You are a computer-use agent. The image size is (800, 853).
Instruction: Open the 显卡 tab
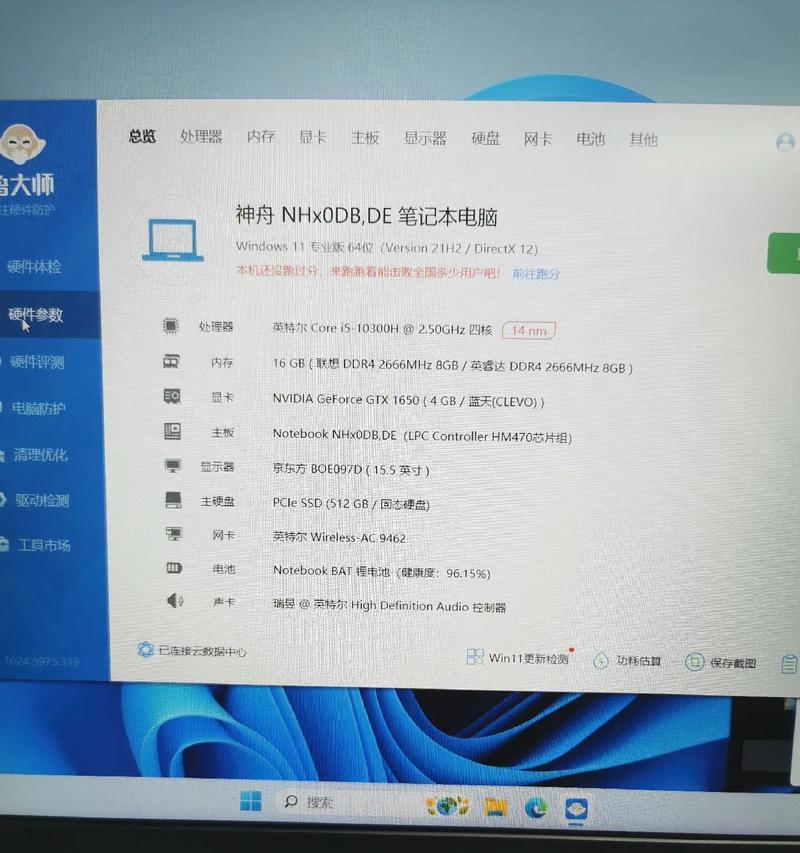click(312, 137)
